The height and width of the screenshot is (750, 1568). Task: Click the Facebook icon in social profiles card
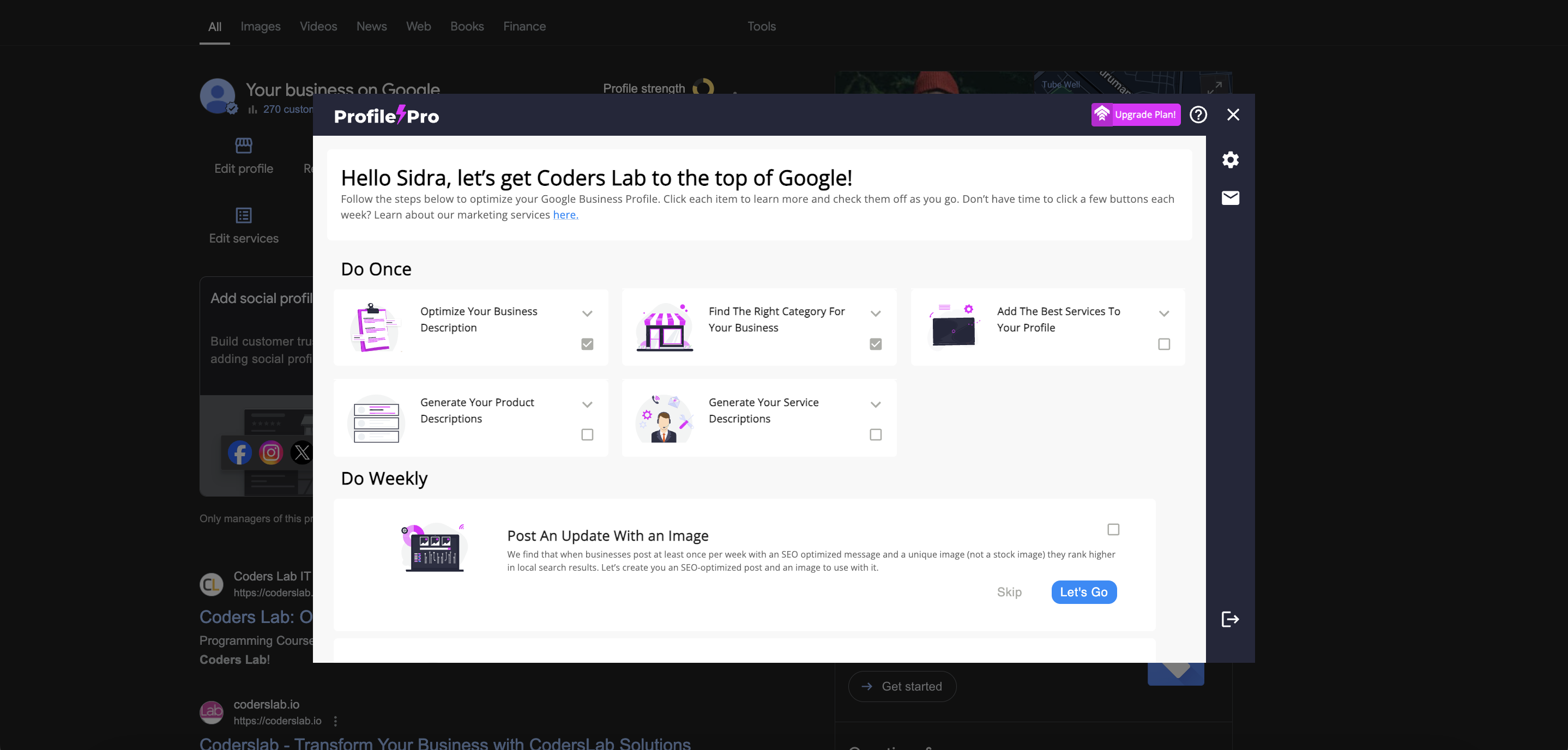(240, 452)
